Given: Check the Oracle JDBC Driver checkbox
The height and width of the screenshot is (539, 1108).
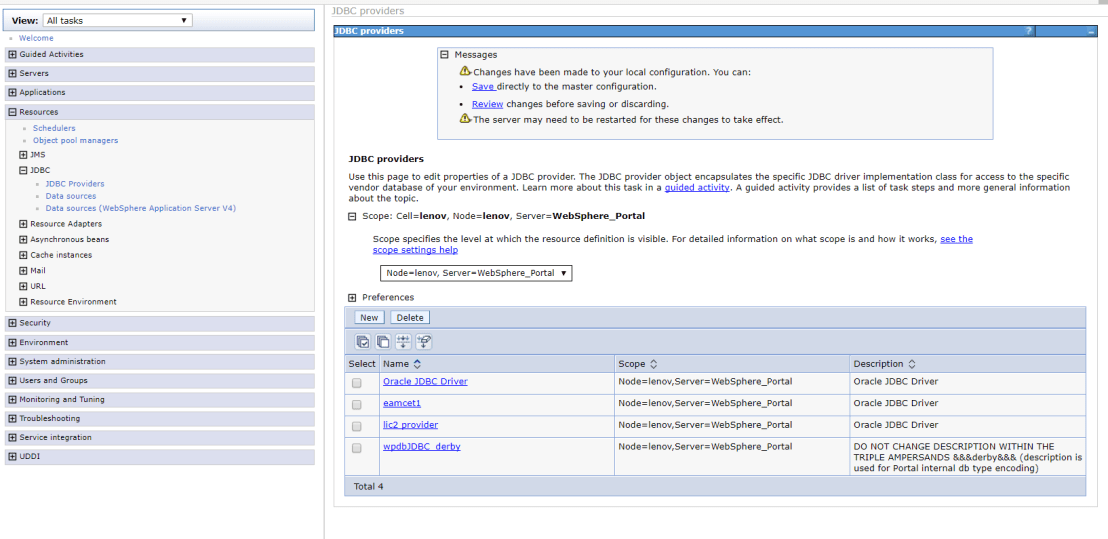Looking at the screenshot, I should [x=357, y=383].
